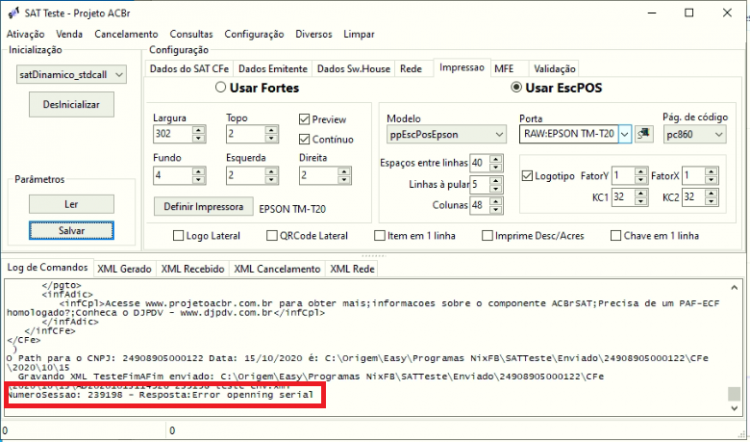Switch to the XML Gerado tab
The image size is (750, 442).
coord(124,269)
